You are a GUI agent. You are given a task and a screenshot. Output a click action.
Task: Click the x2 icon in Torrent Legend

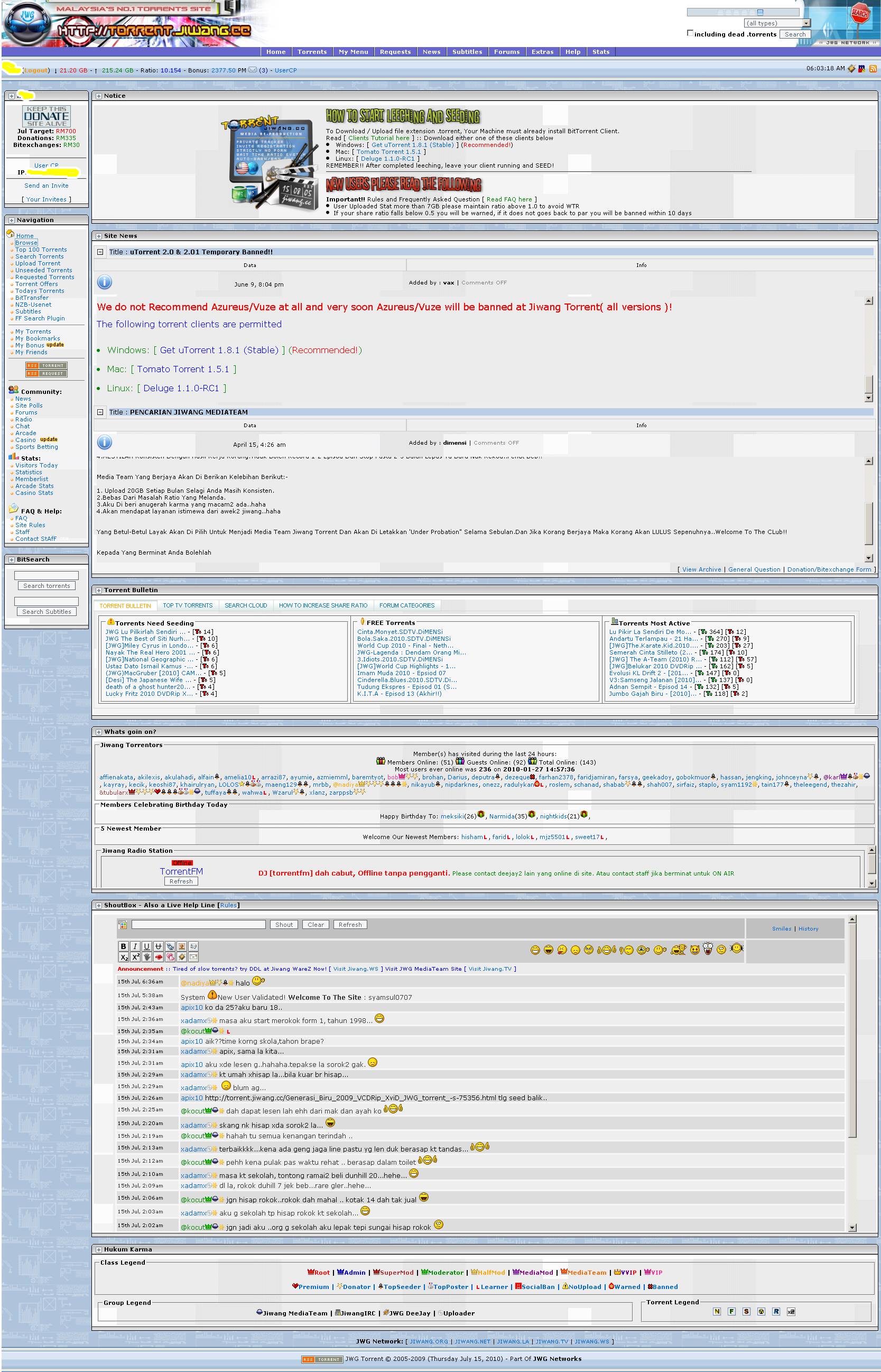[x=791, y=1311]
